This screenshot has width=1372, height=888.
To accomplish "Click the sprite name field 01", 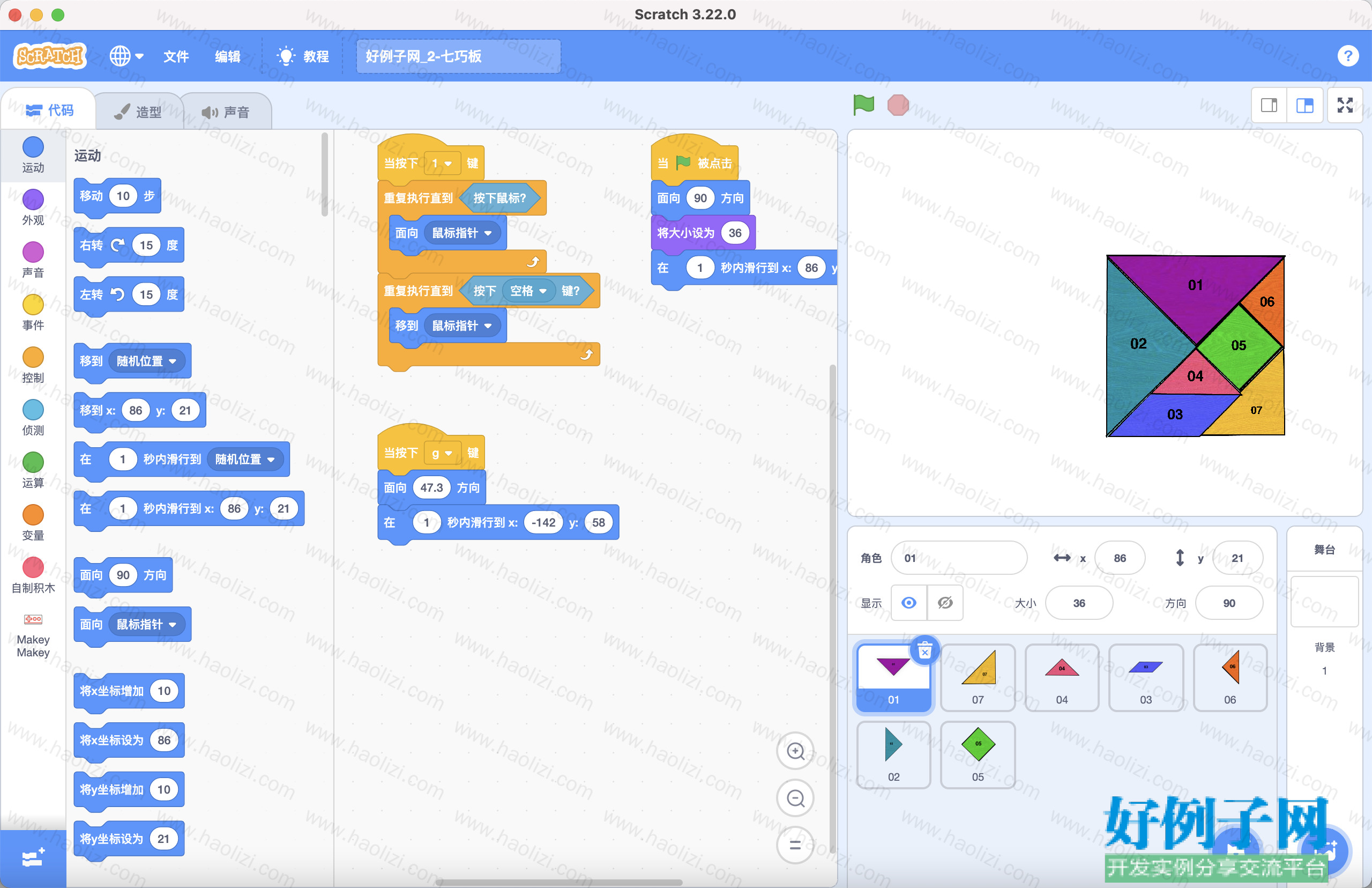I will click(959, 558).
